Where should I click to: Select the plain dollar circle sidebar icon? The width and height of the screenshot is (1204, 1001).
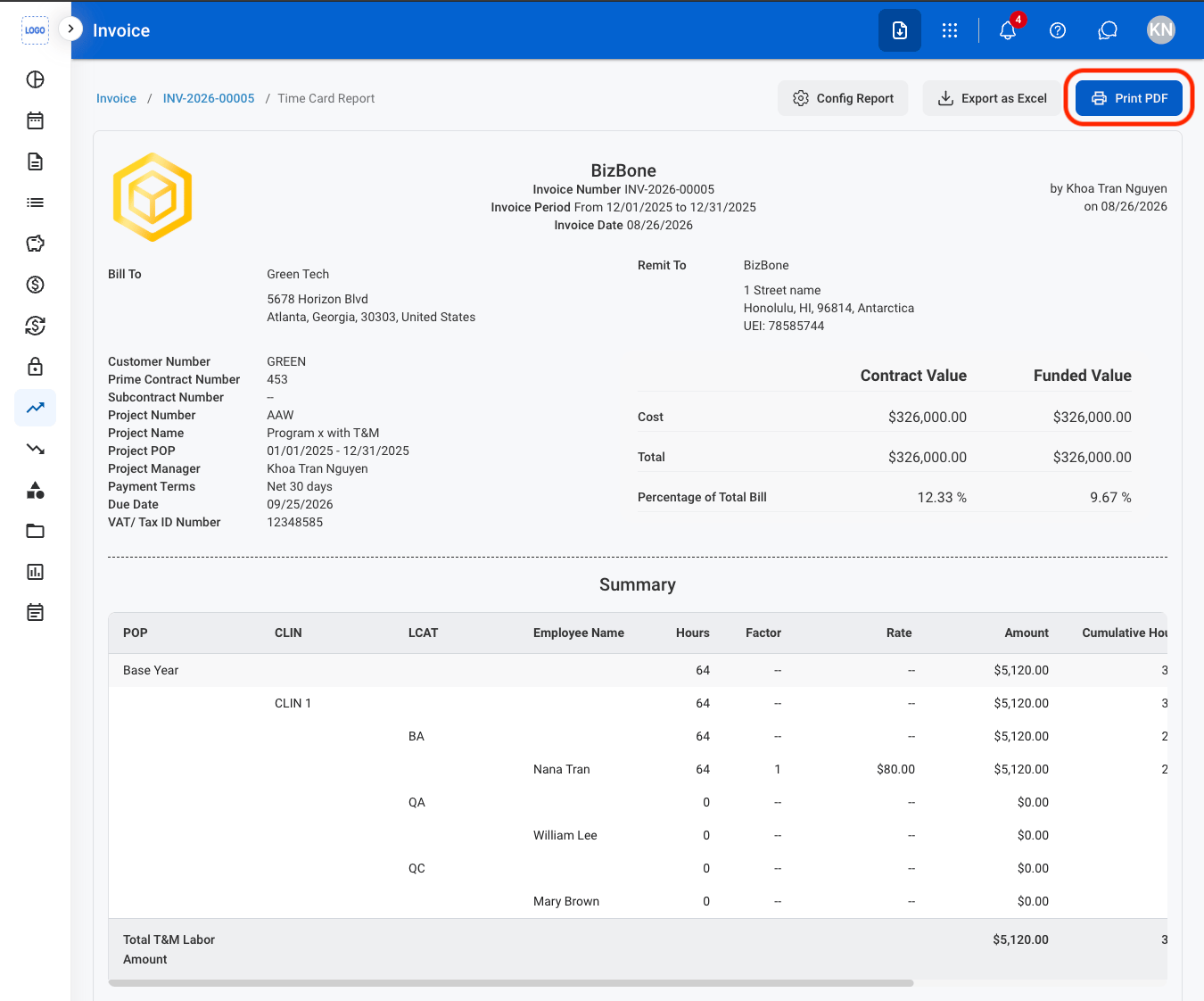click(35, 285)
